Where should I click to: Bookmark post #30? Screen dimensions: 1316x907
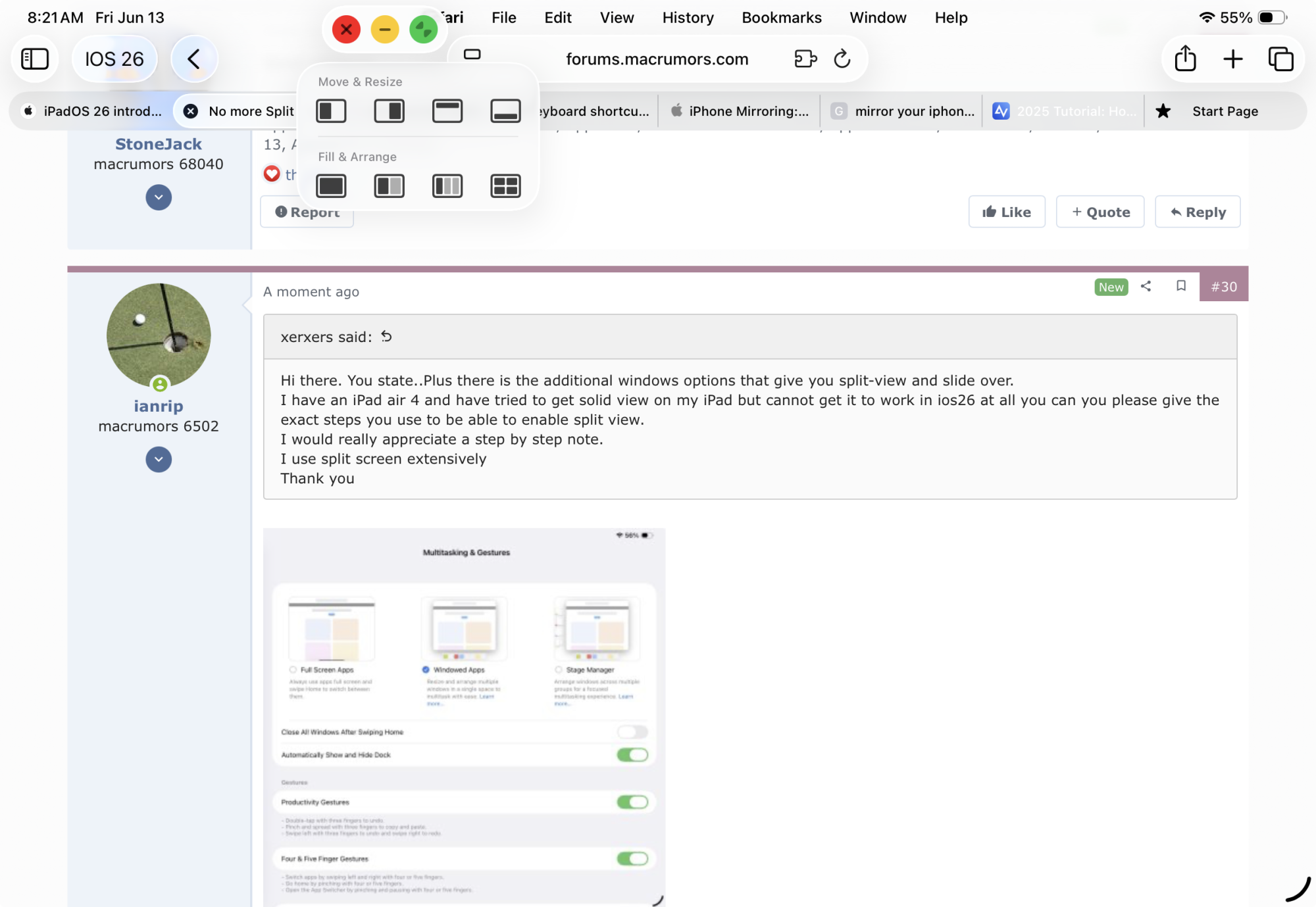click(1181, 286)
